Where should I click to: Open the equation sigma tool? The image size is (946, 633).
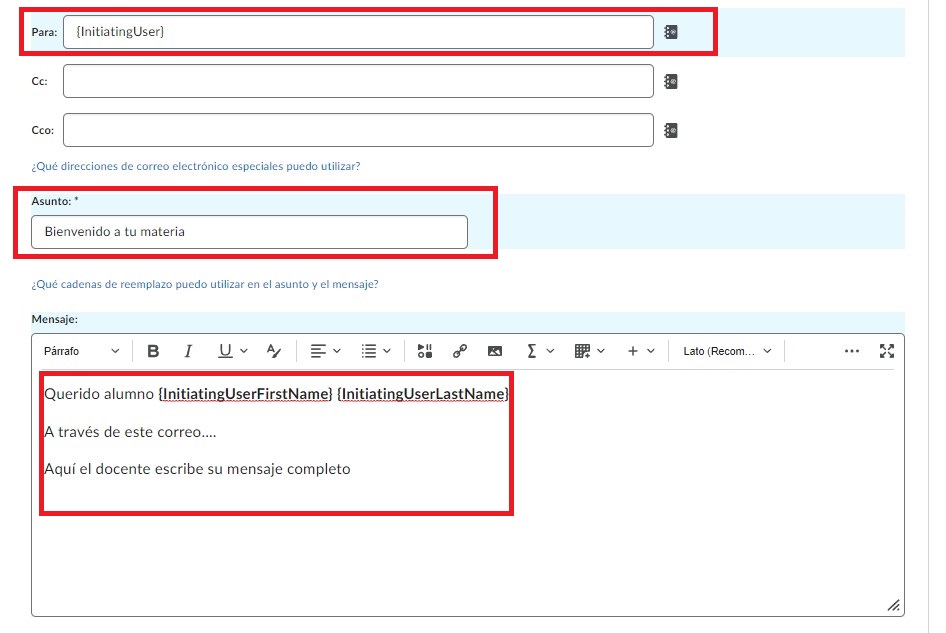pyautogui.click(x=539, y=351)
